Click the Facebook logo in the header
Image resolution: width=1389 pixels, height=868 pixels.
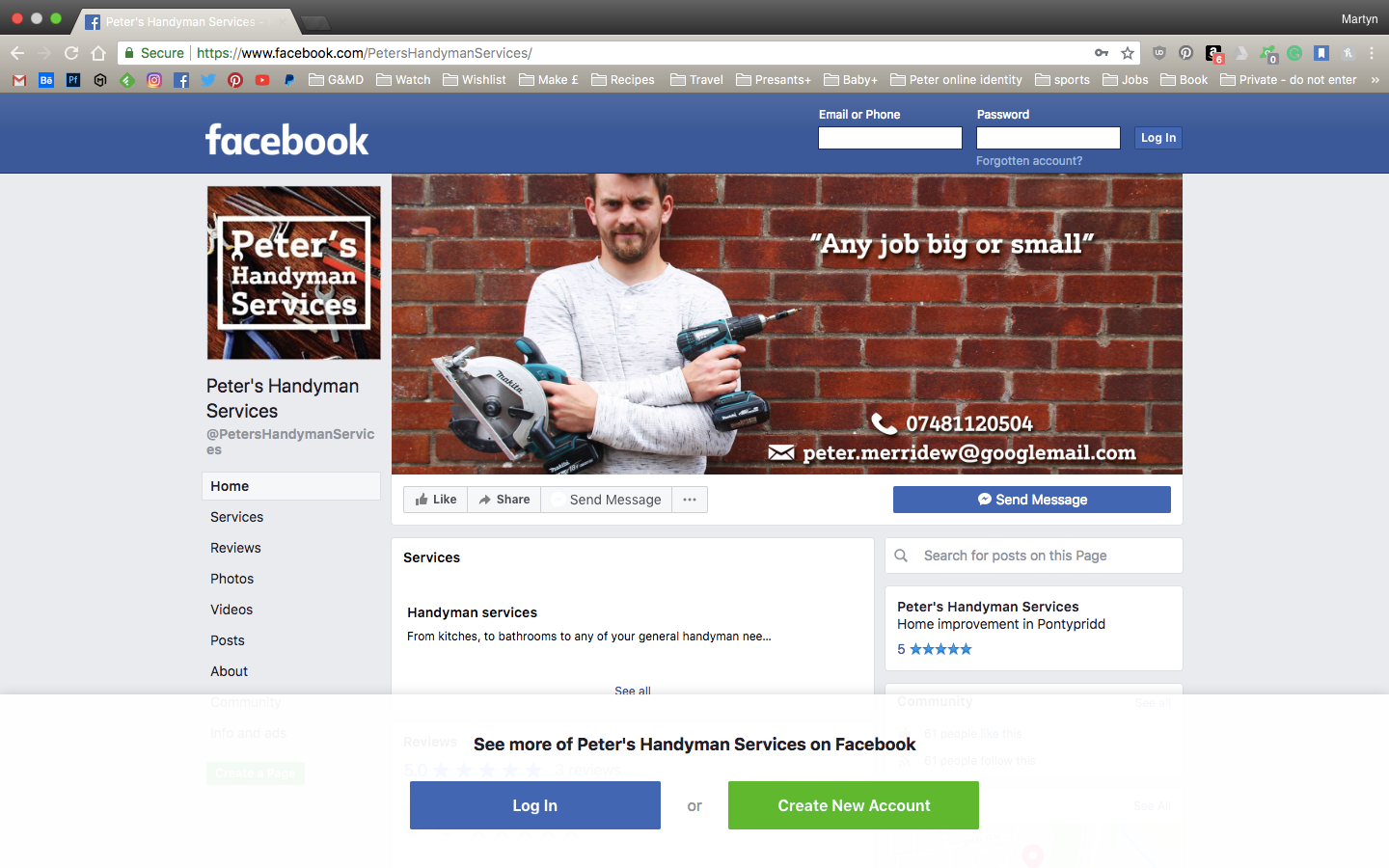pyautogui.click(x=286, y=140)
